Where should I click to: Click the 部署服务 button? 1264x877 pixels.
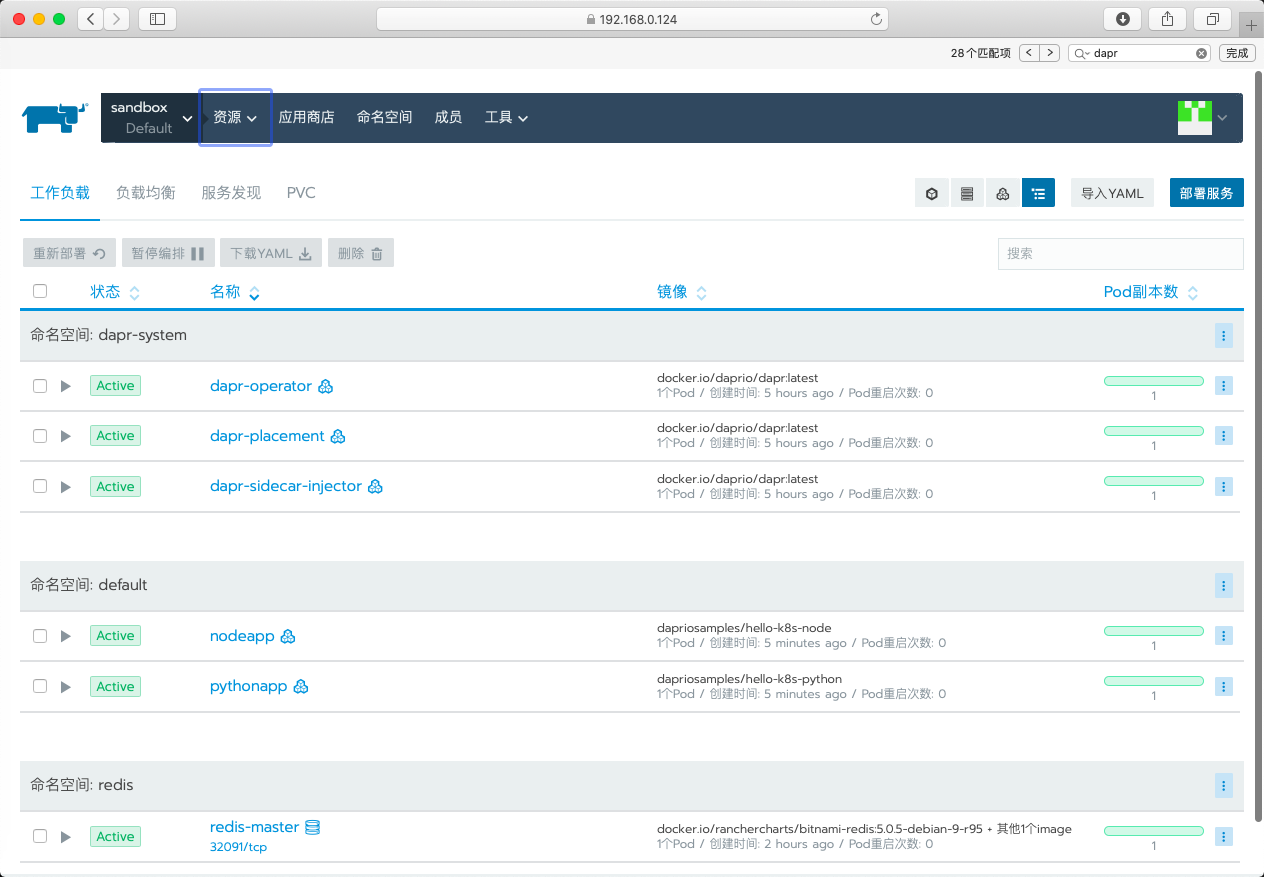tap(1206, 193)
